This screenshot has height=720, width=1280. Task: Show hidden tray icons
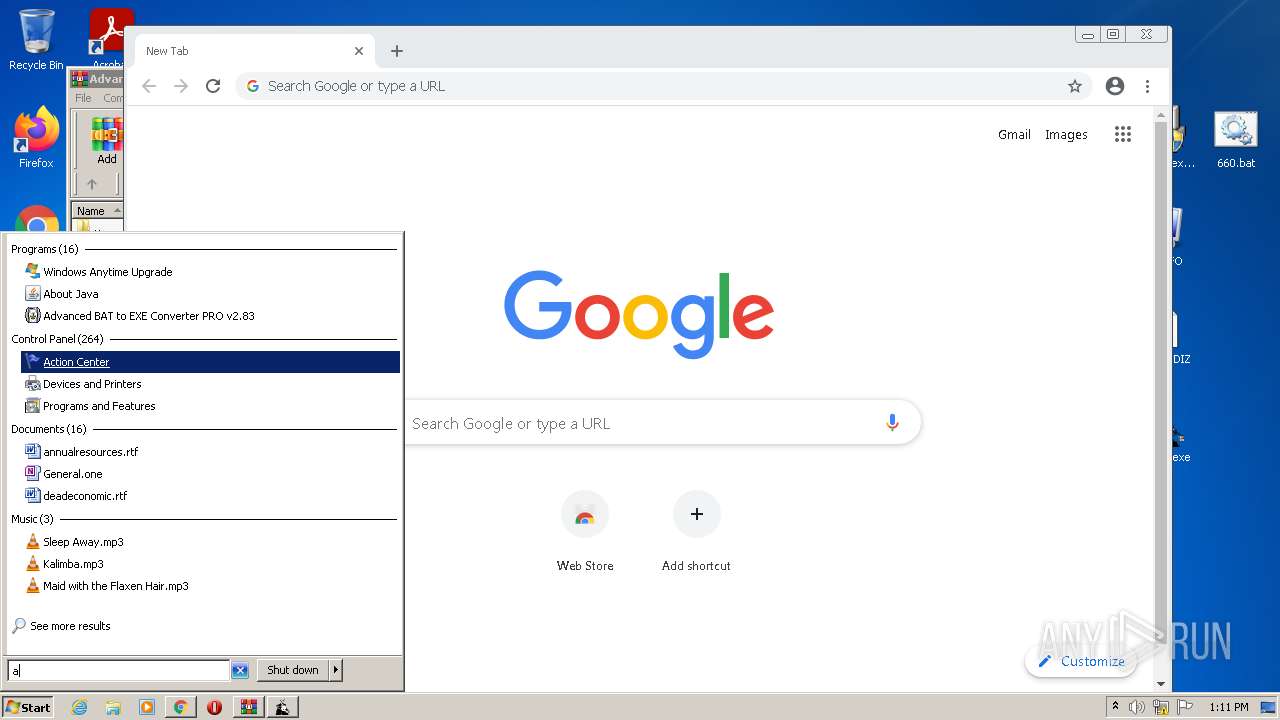point(1115,707)
